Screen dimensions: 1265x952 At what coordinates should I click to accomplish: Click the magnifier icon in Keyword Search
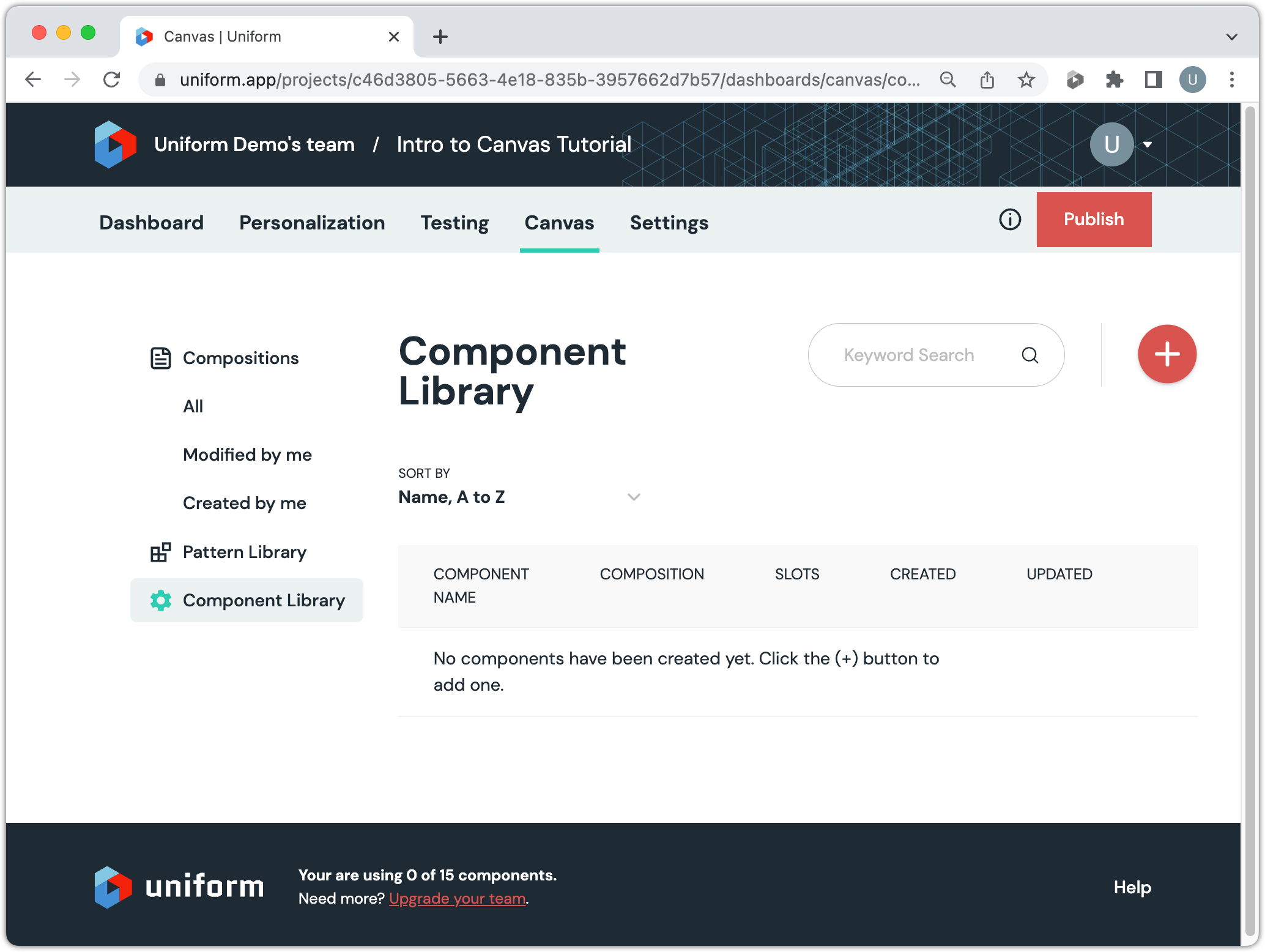[x=1029, y=355]
